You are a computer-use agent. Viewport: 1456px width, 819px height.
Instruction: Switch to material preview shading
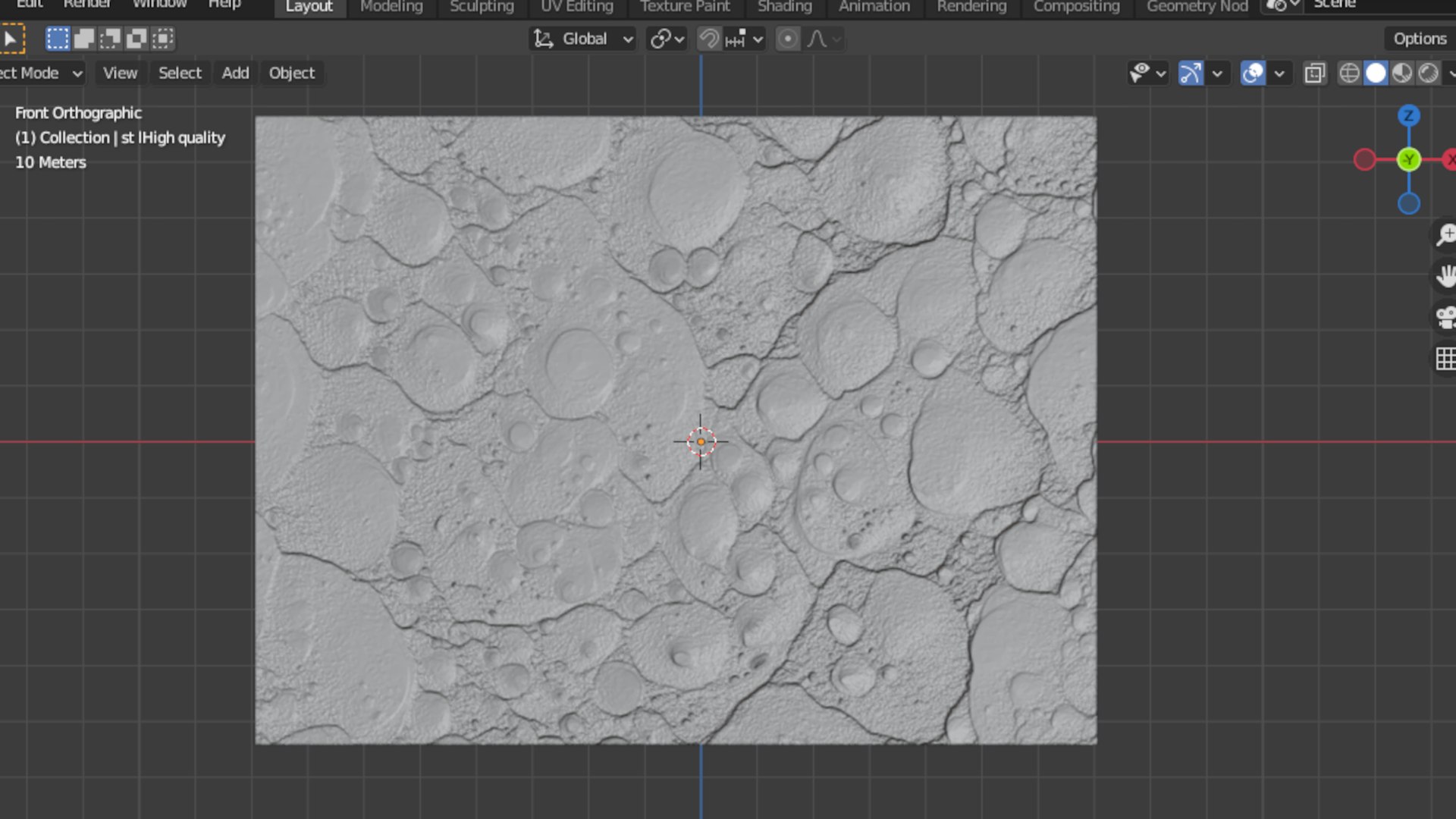point(1402,74)
